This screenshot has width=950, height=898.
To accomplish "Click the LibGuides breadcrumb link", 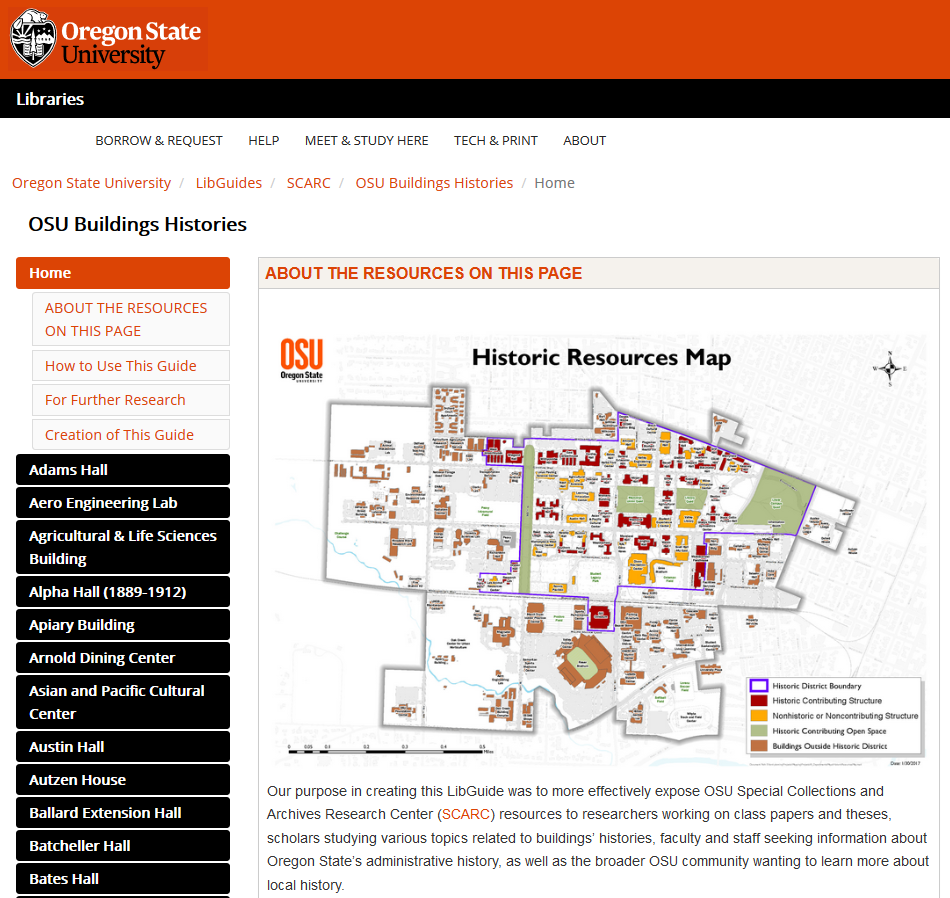I will coord(228,182).
